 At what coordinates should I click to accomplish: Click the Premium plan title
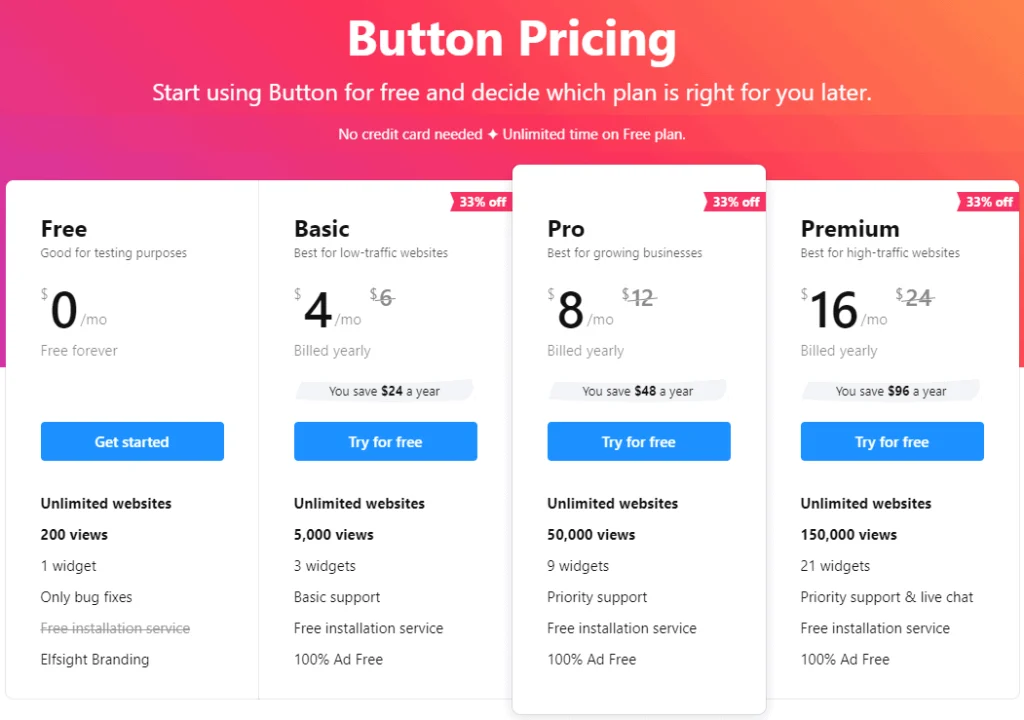(x=850, y=228)
